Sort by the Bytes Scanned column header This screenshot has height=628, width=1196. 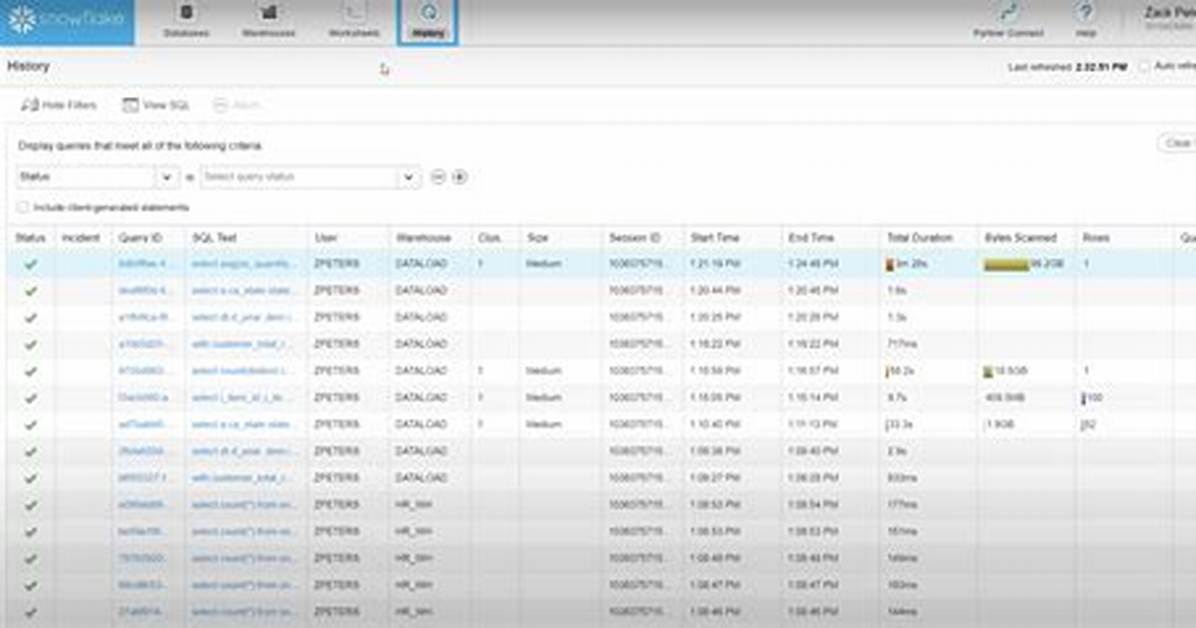click(x=1021, y=238)
